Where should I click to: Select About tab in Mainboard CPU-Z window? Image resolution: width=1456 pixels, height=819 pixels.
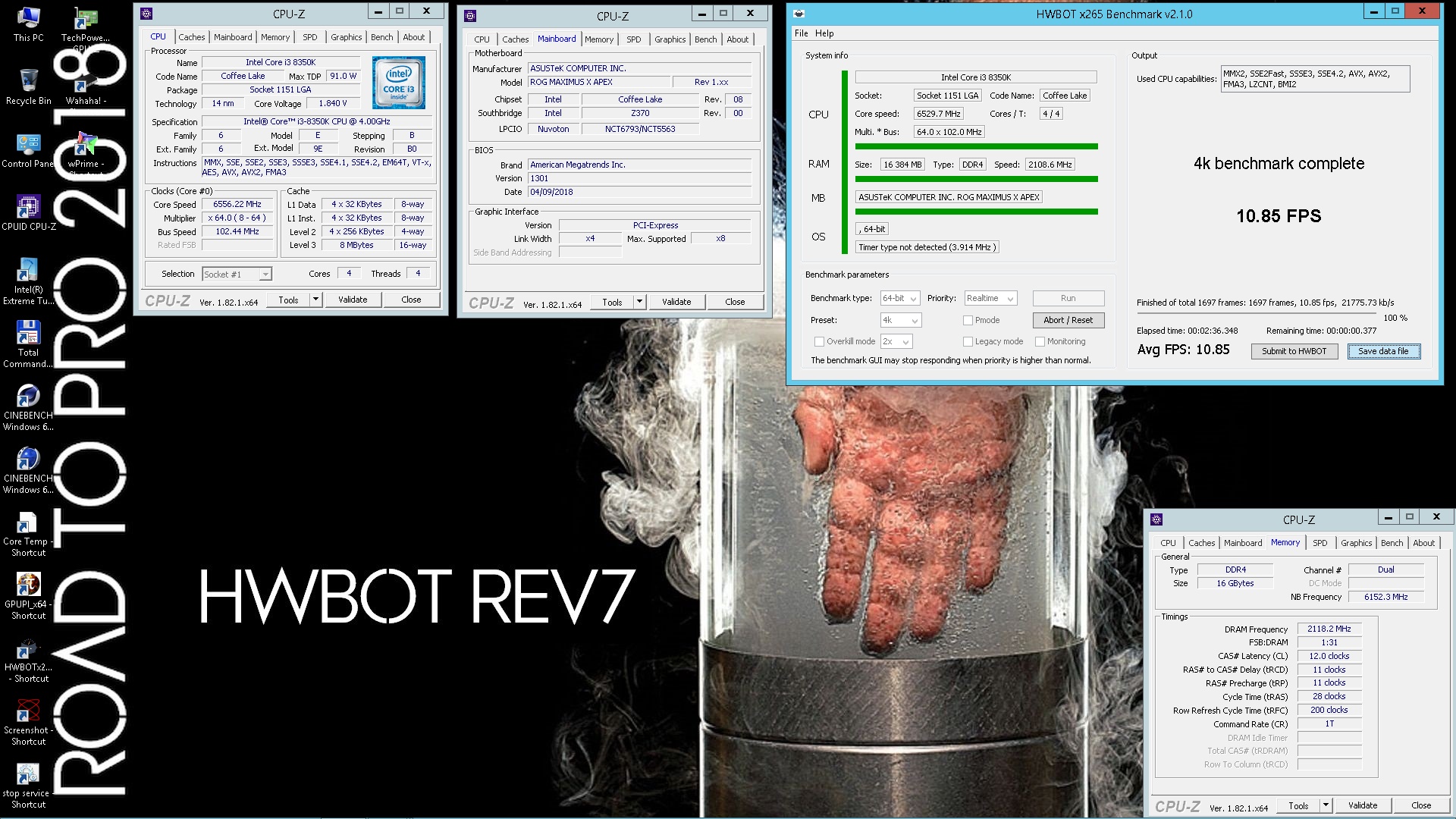(x=737, y=39)
